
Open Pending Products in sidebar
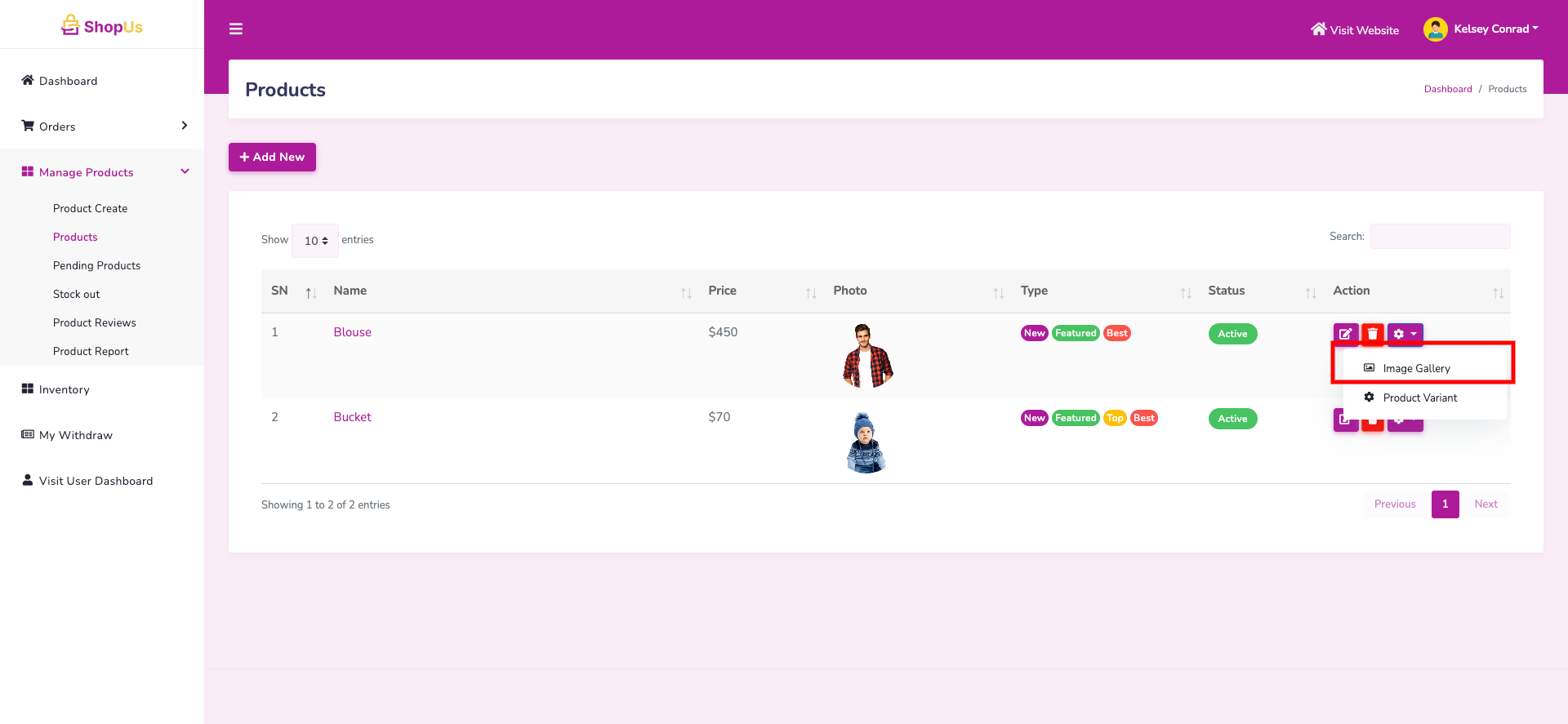[96, 265]
